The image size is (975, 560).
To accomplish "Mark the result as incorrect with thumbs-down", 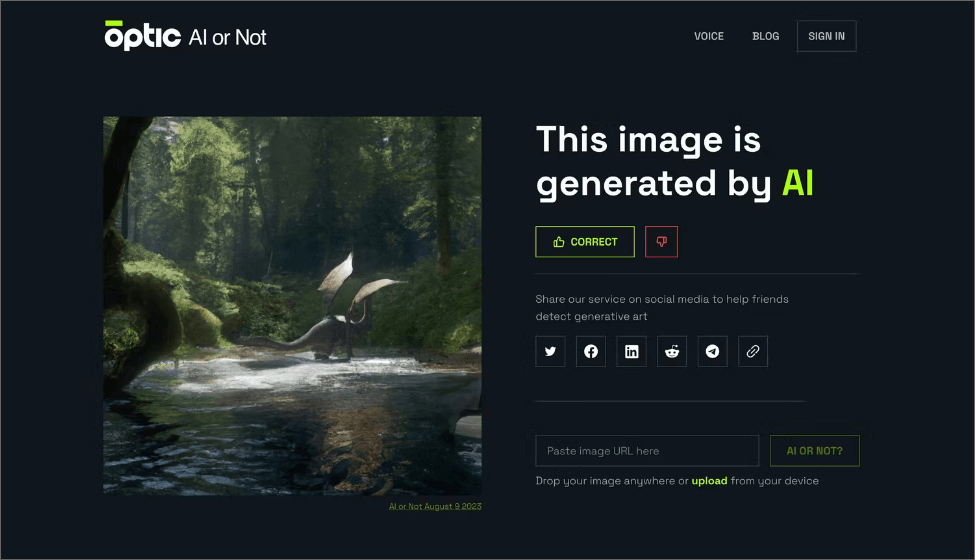I will click(661, 242).
